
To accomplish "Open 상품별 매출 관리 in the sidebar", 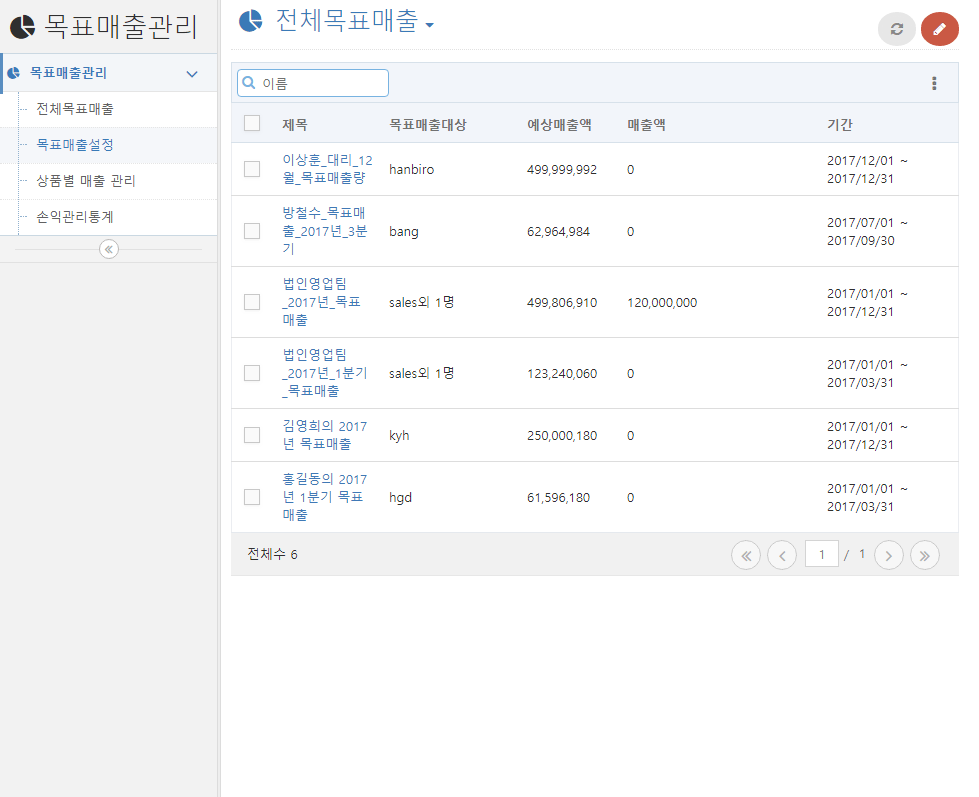I will click(86, 181).
